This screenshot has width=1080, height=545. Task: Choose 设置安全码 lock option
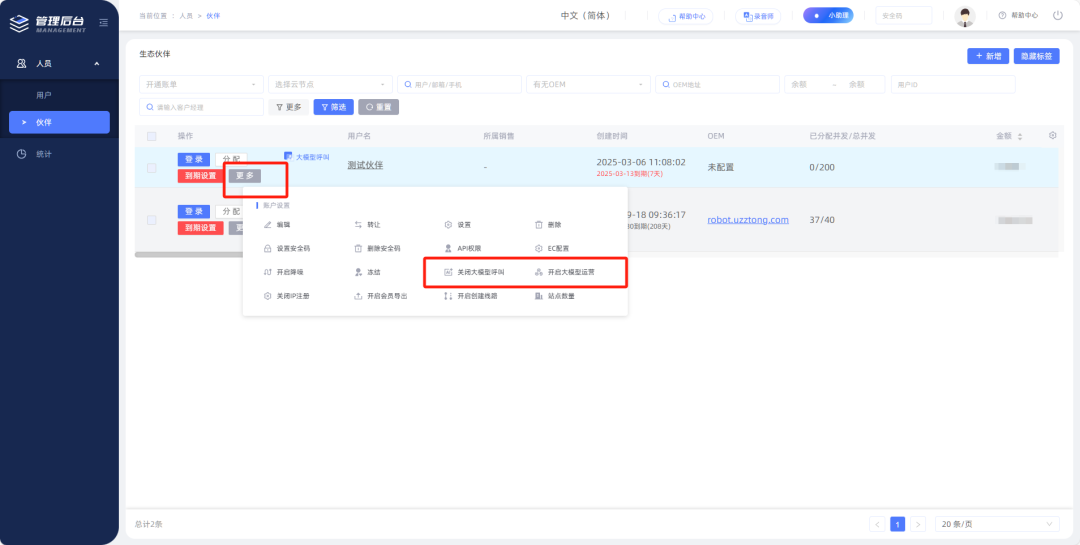288,248
